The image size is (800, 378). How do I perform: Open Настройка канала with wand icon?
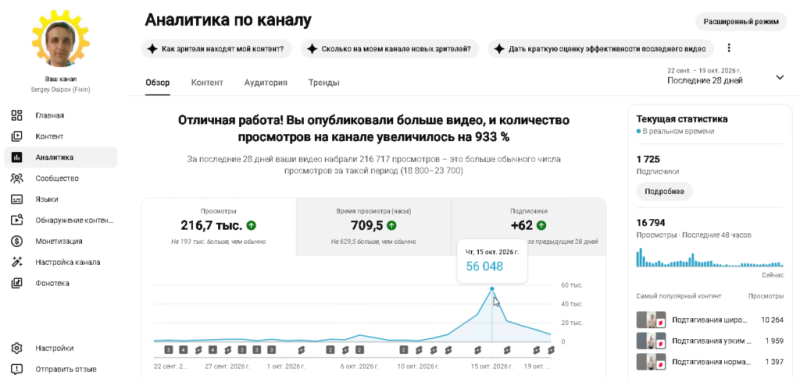pos(60,262)
